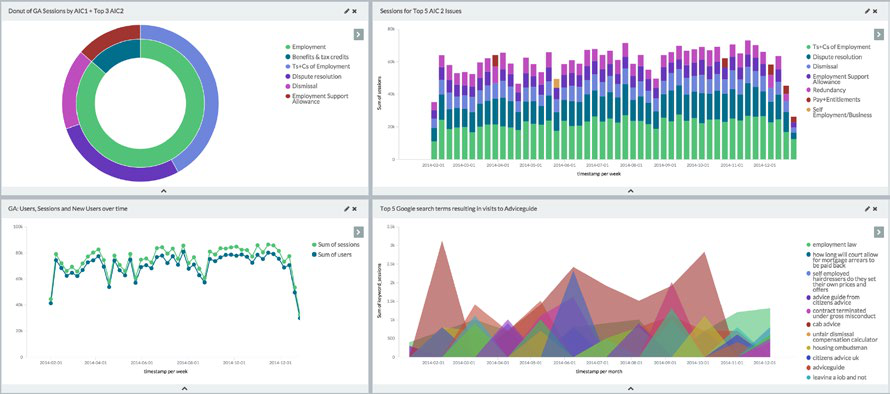
Task: Click the Benefits & tax credits legend entry
Action: [317, 57]
